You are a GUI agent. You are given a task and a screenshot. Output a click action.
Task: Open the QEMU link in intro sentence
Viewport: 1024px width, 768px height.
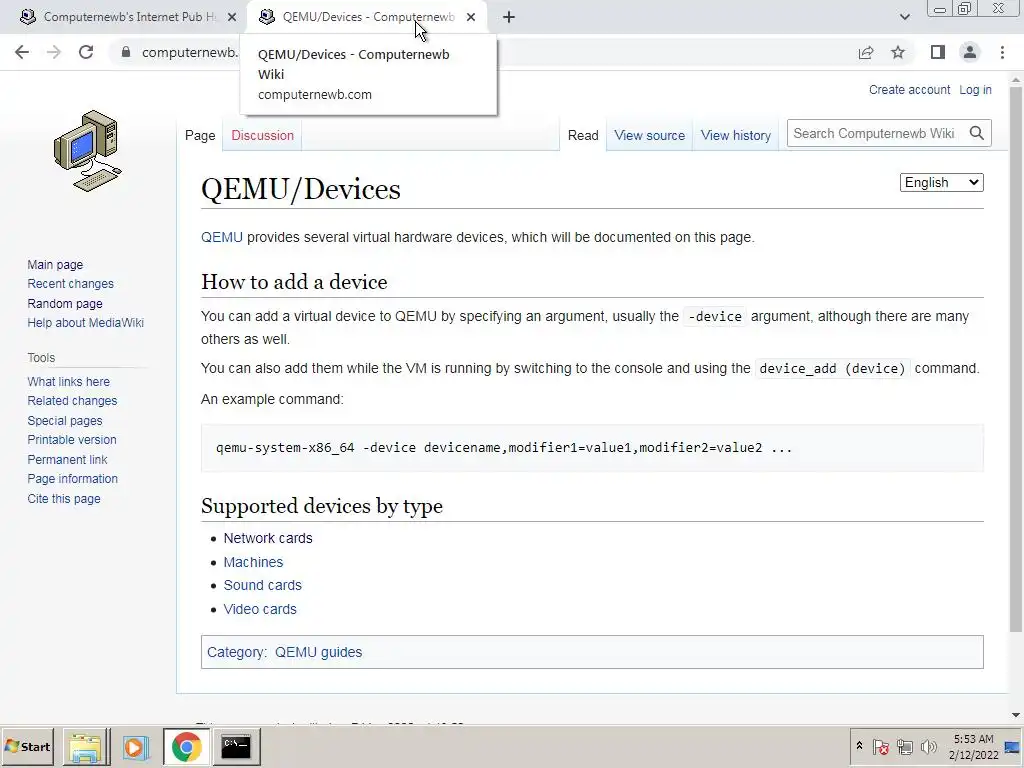[221, 237]
